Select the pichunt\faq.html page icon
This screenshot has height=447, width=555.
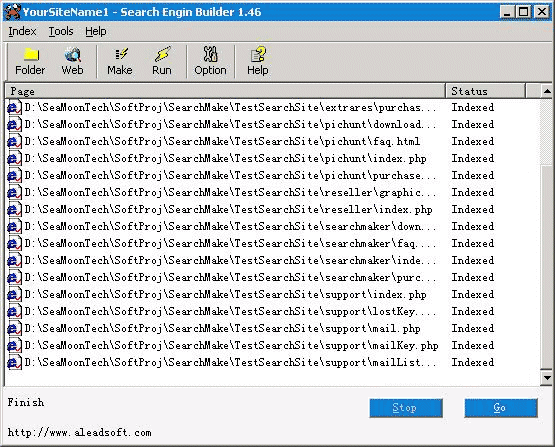tap(14, 142)
